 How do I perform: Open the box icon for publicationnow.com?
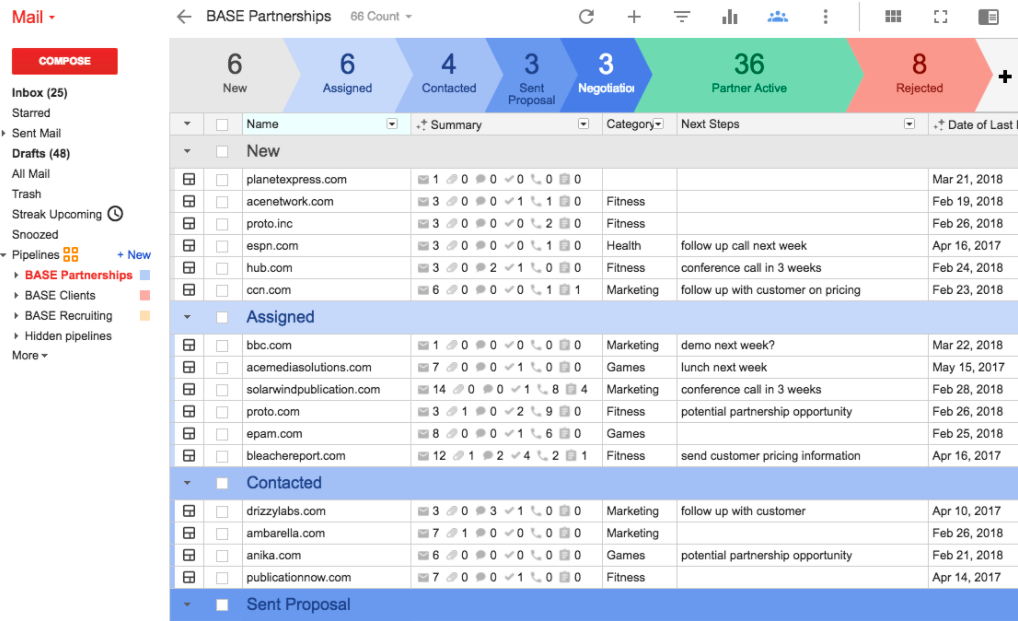point(189,577)
